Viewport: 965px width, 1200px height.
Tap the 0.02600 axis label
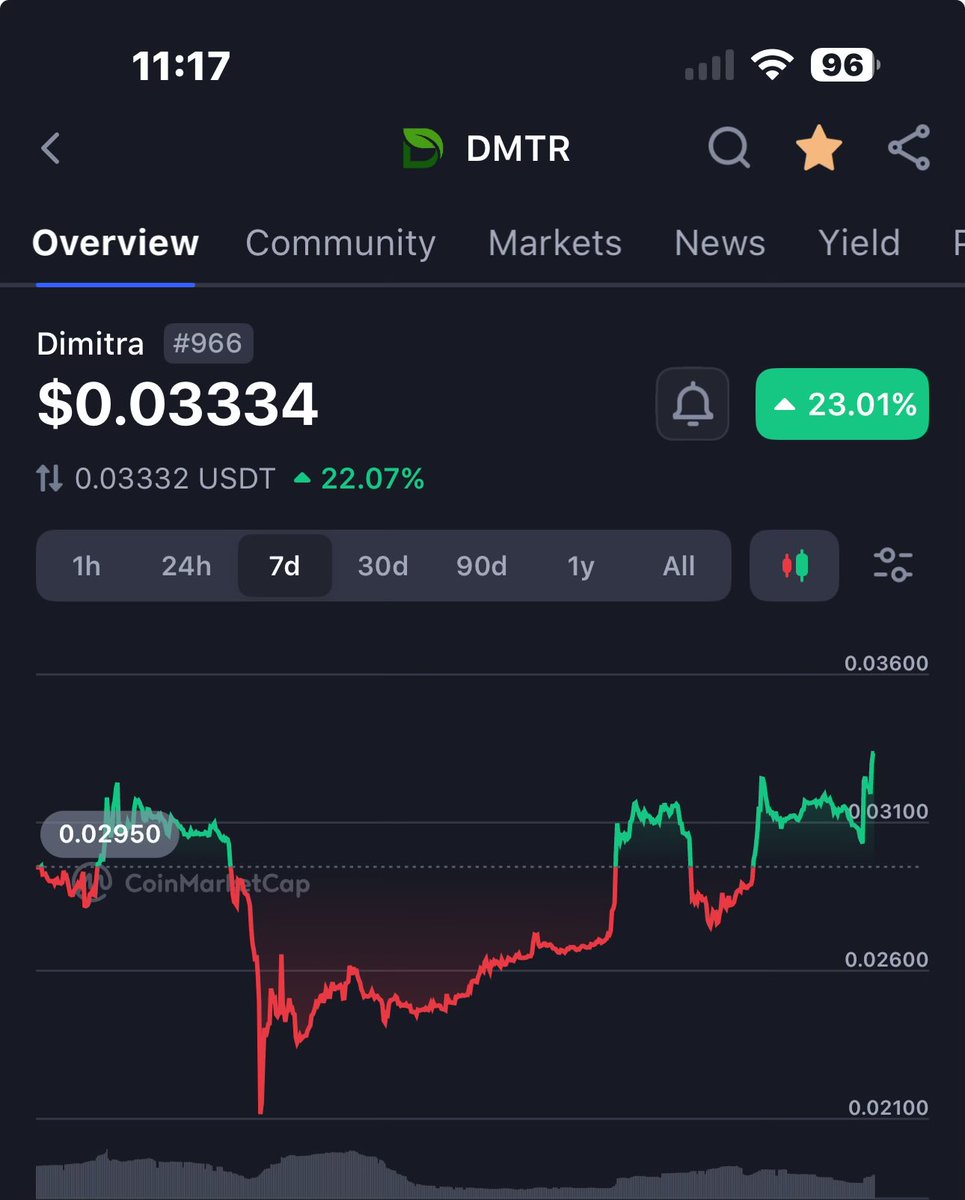coord(886,959)
